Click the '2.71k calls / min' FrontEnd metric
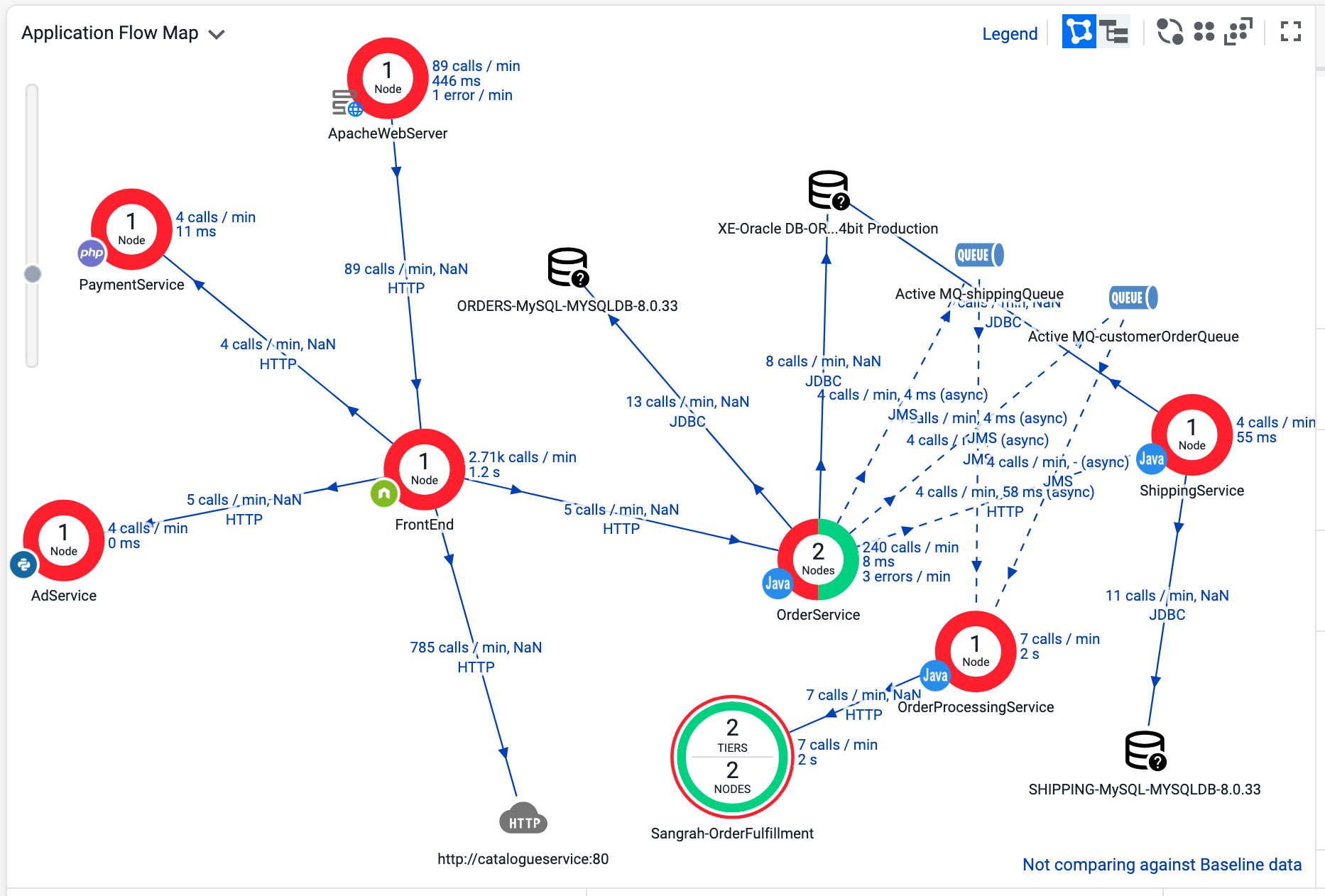The width and height of the screenshot is (1325, 896). [522, 457]
